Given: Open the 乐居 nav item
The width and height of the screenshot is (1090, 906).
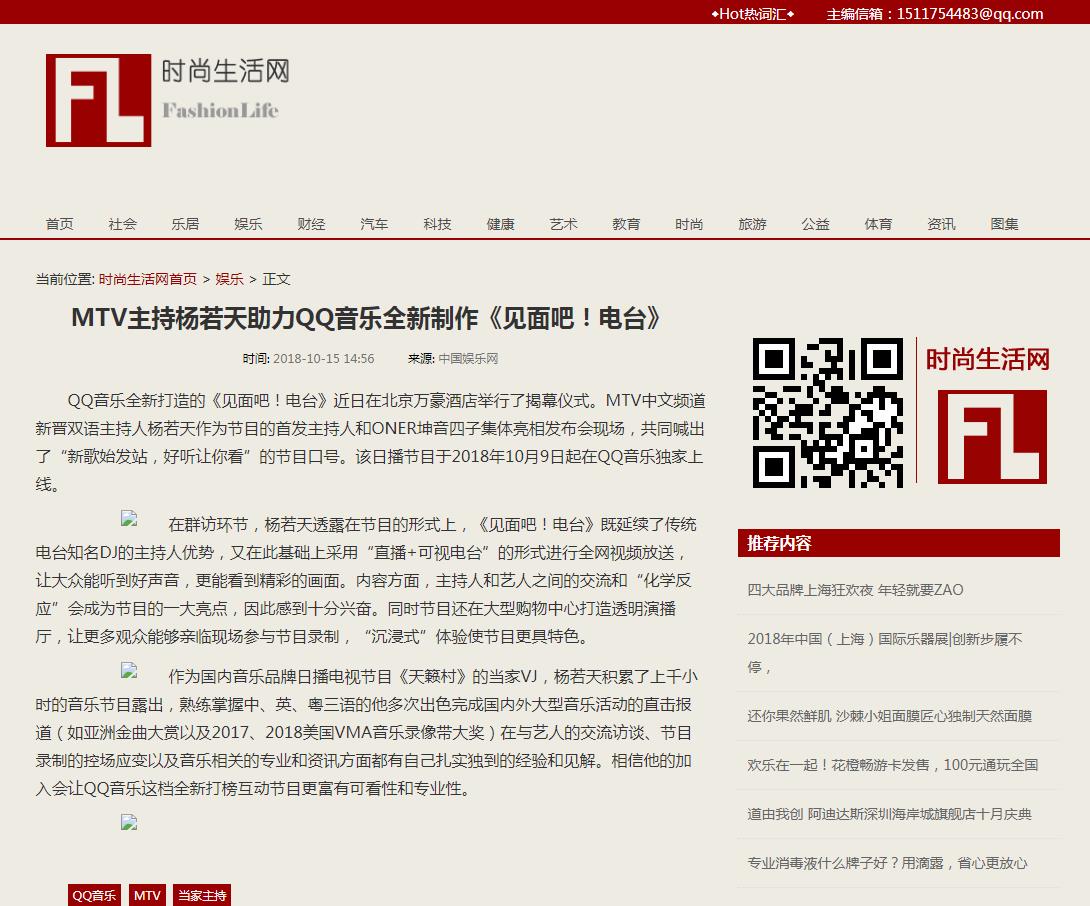Looking at the screenshot, I should pyautogui.click(x=186, y=224).
